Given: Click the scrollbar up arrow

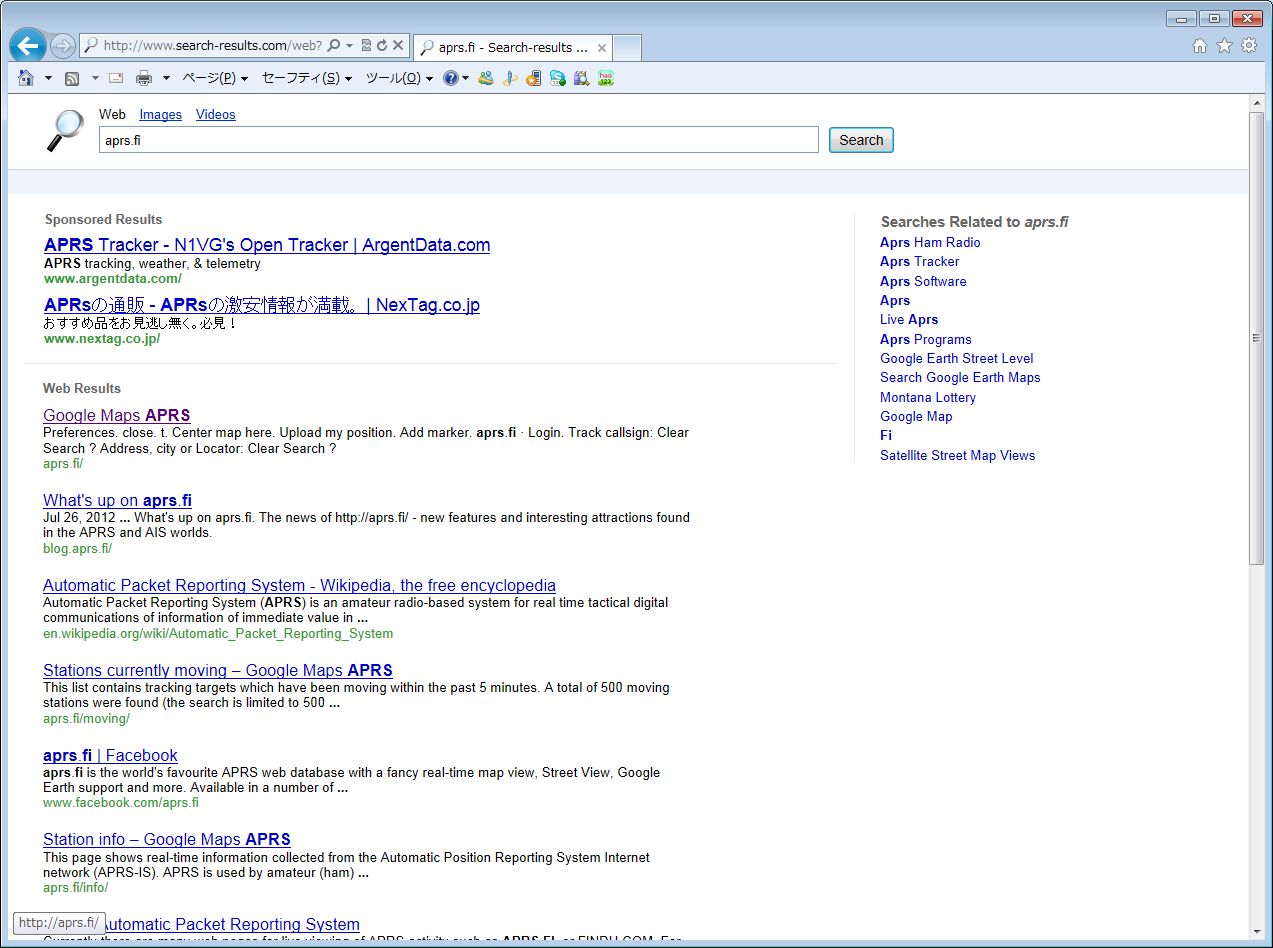Looking at the screenshot, I should 1257,103.
